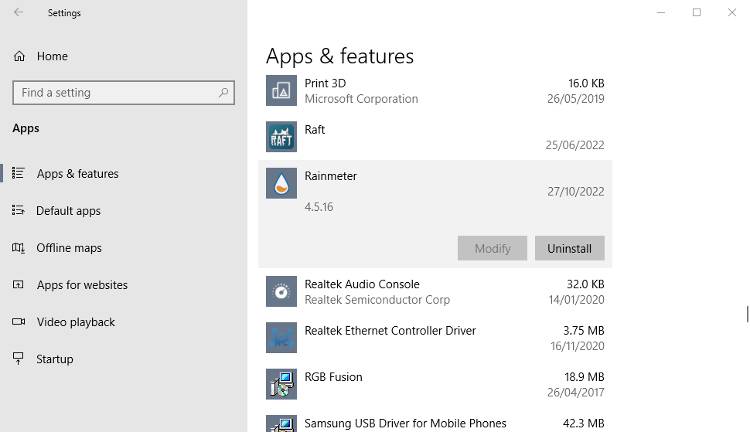Click the Find a setting search box

tap(115, 93)
